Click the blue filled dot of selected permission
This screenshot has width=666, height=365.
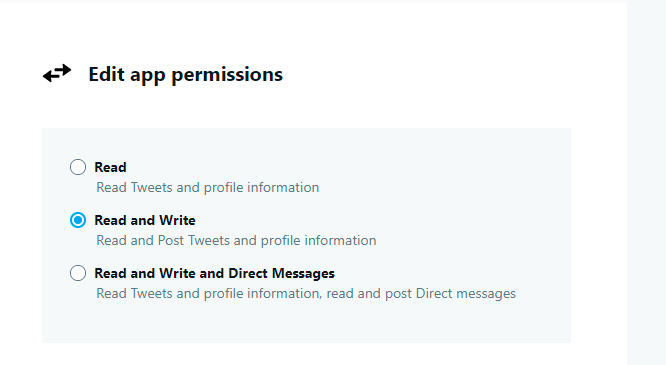point(78,220)
